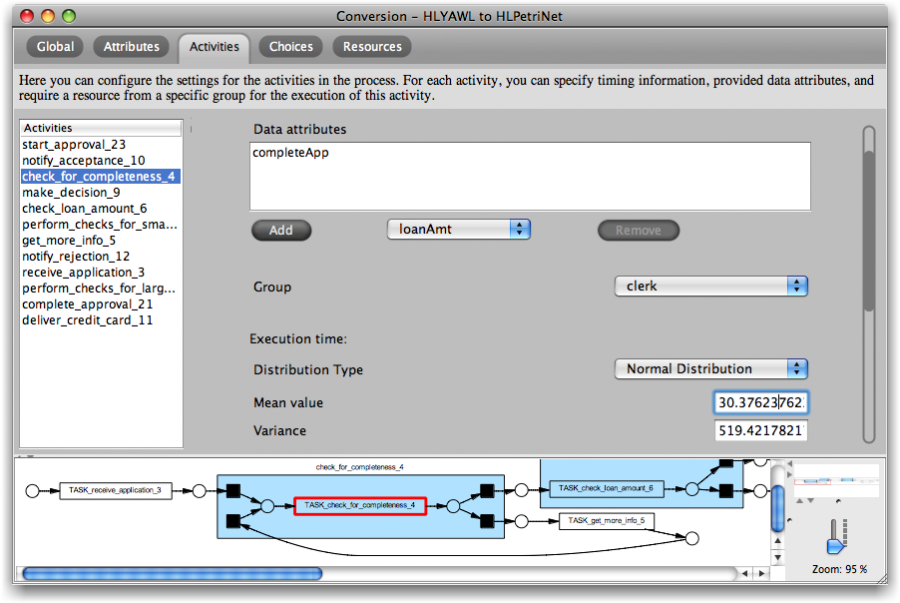
Task: Open the Group dropdown showing clerk
Action: [710, 286]
